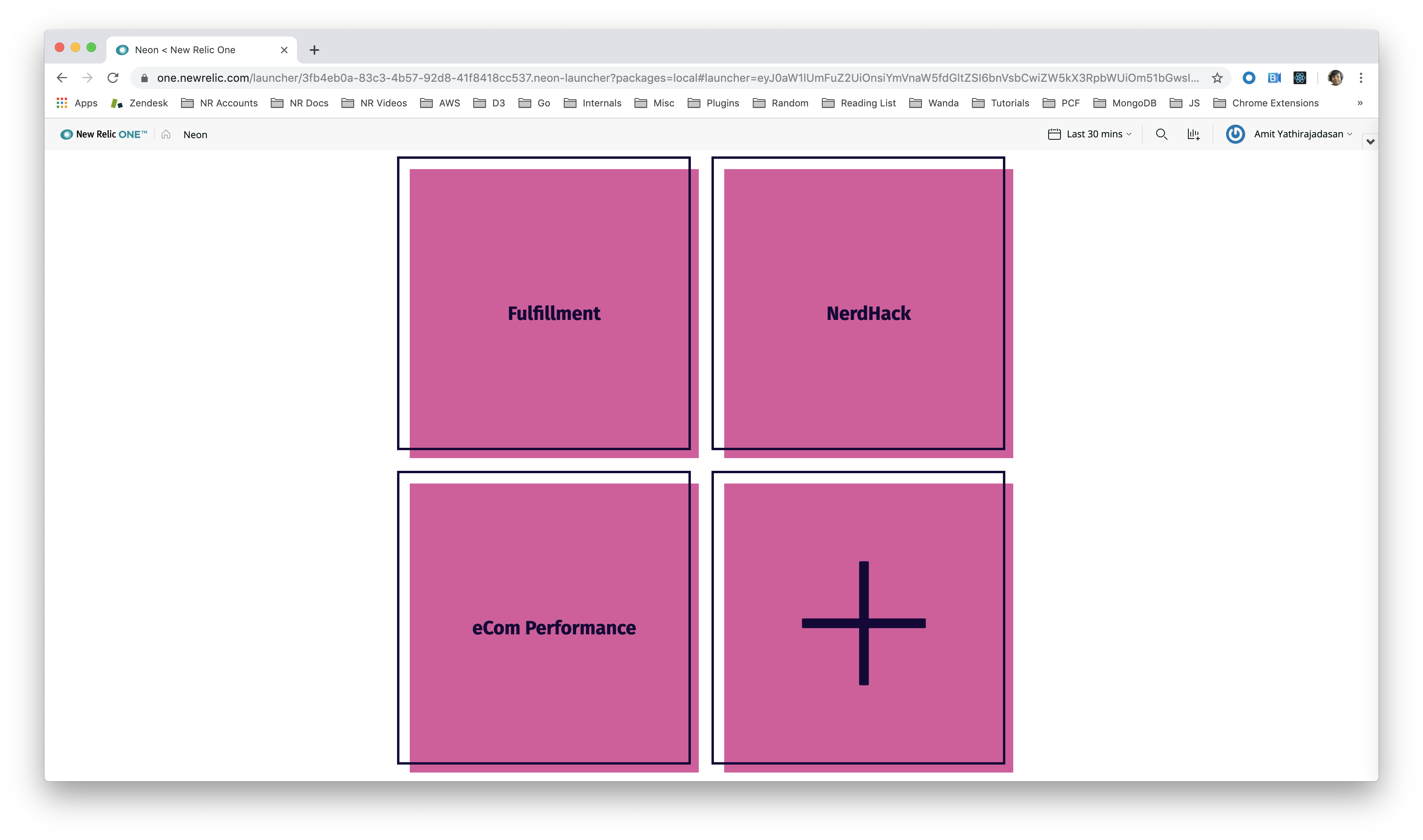Click the home icon next to Neon

point(166,134)
